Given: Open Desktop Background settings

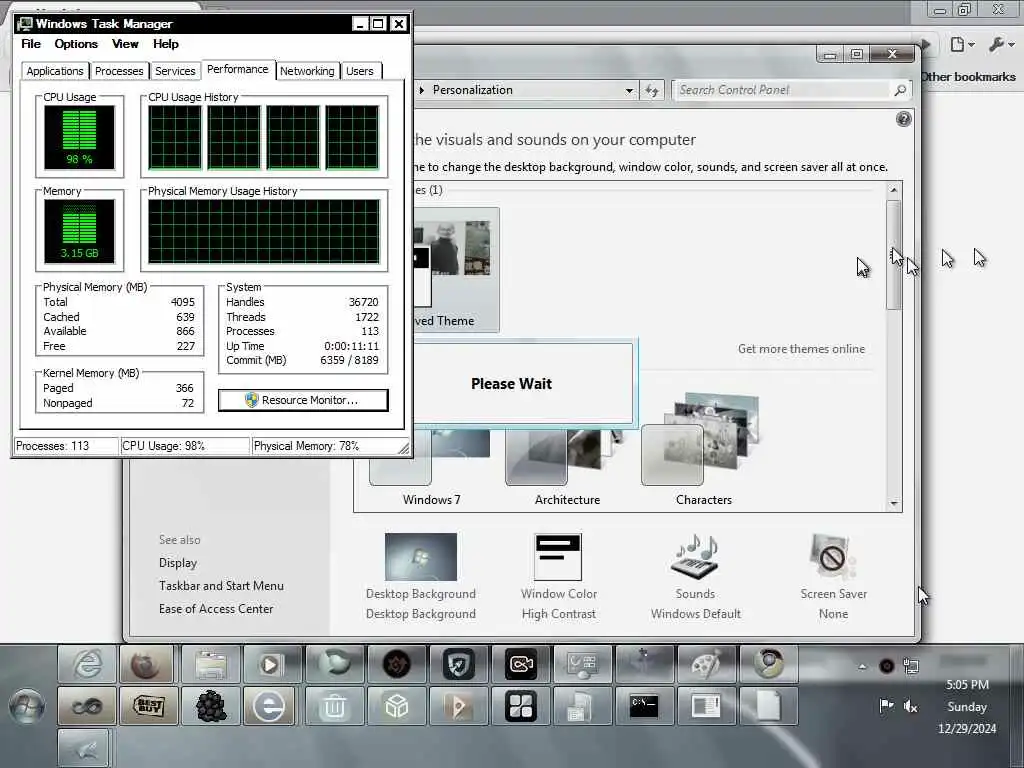Looking at the screenshot, I should tap(421, 576).
